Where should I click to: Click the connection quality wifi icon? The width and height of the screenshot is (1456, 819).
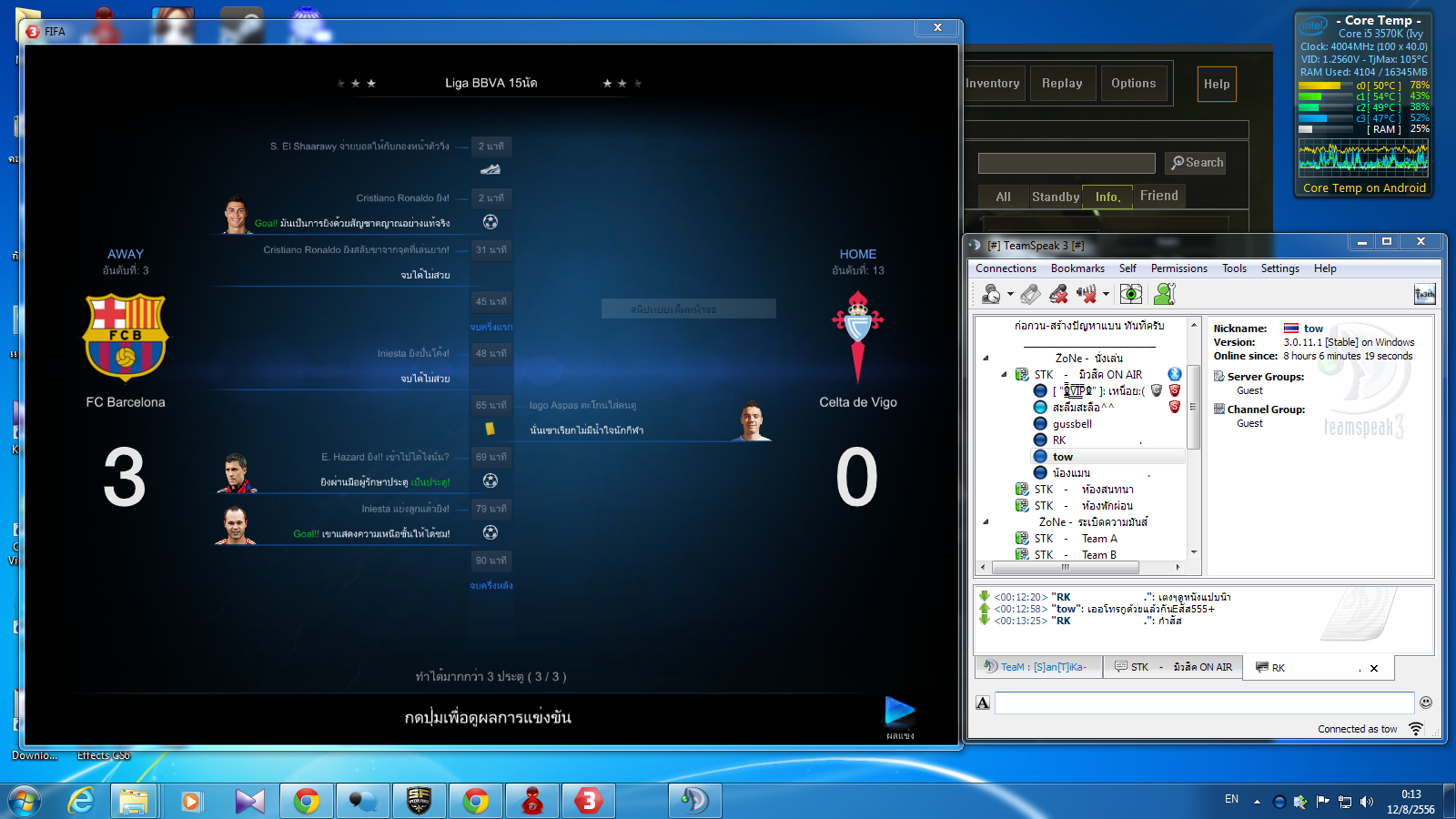coord(1416,729)
